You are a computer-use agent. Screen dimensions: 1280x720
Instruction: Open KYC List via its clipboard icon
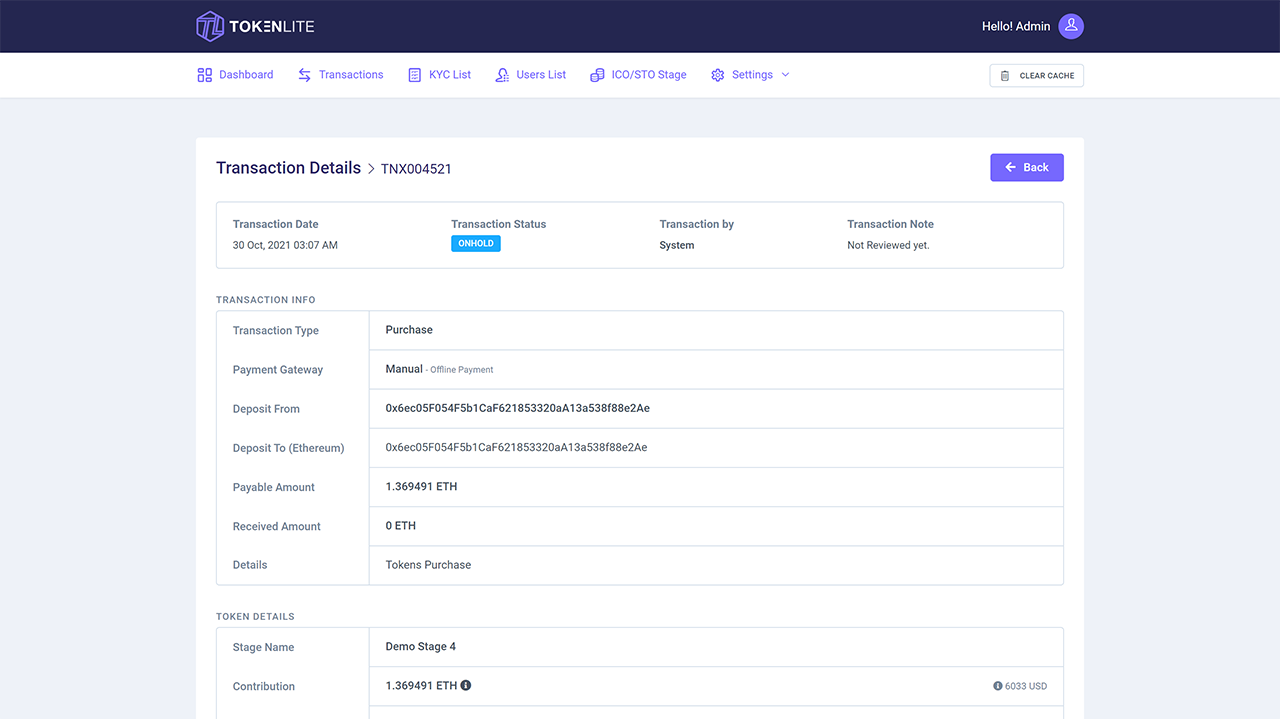[413, 74]
